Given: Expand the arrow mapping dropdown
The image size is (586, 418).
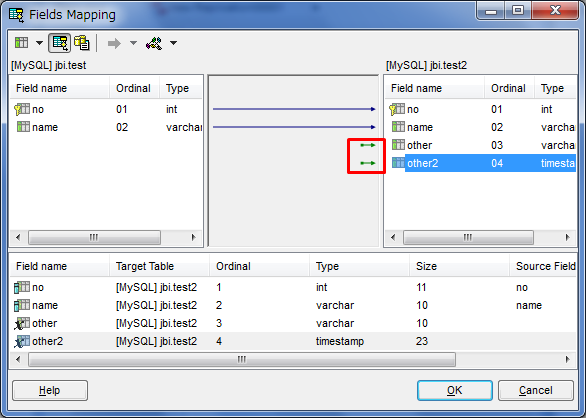Looking at the screenshot, I should [133, 43].
